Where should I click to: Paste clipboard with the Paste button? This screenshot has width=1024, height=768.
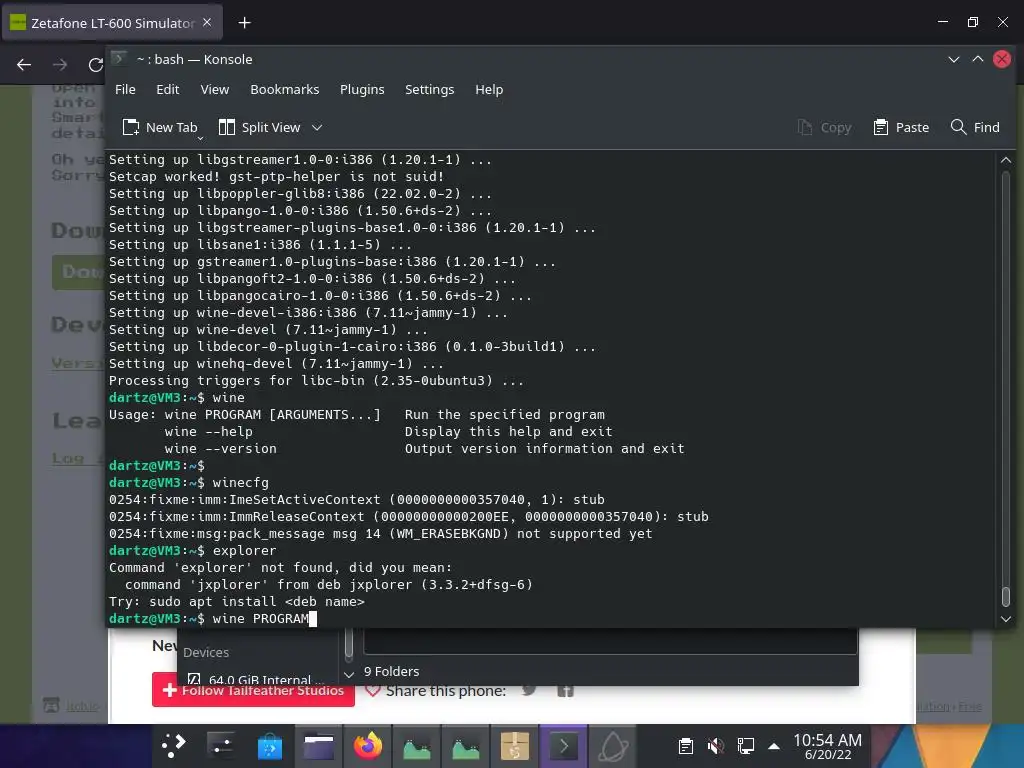[902, 127]
